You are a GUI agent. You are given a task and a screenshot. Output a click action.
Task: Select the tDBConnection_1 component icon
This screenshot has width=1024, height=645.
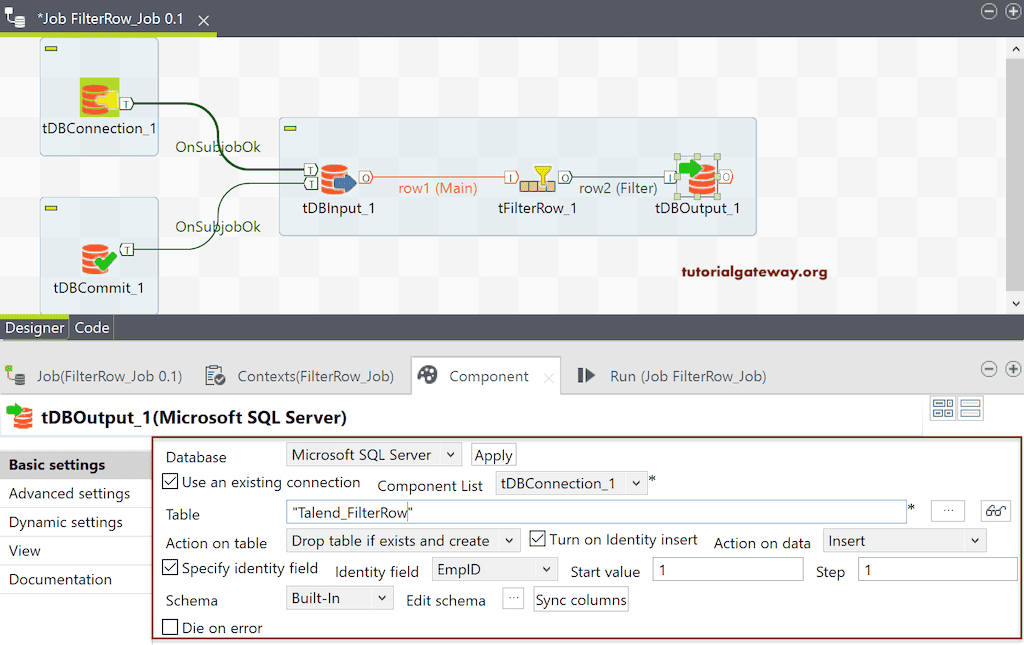pyautogui.click(x=97, y=96)
